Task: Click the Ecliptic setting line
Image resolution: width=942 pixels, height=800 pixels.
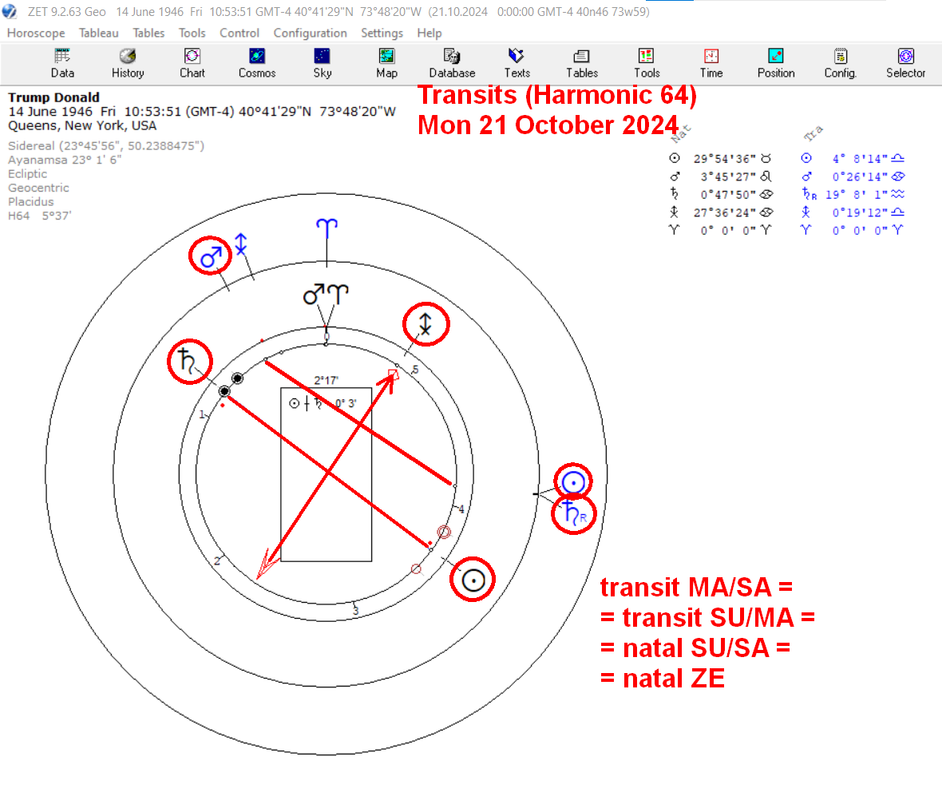Action: pyautogui.click(x=27, y=174)
